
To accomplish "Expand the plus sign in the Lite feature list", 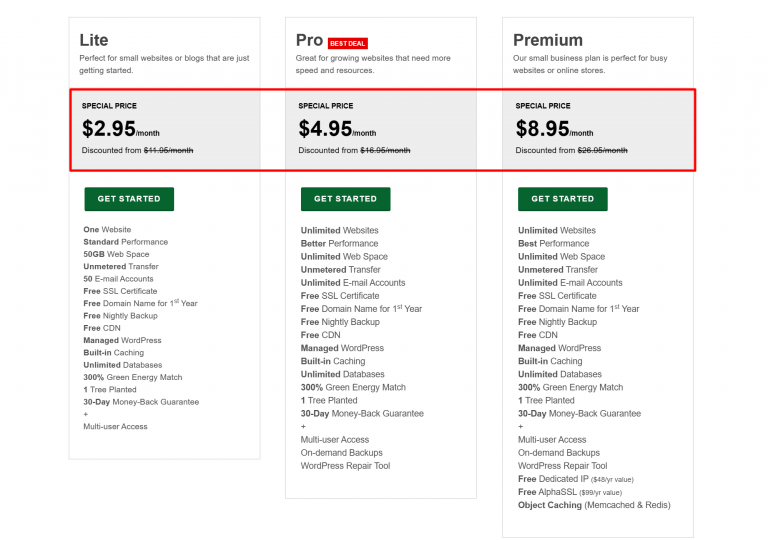I will pyautogui.click(x=86, y=414).
